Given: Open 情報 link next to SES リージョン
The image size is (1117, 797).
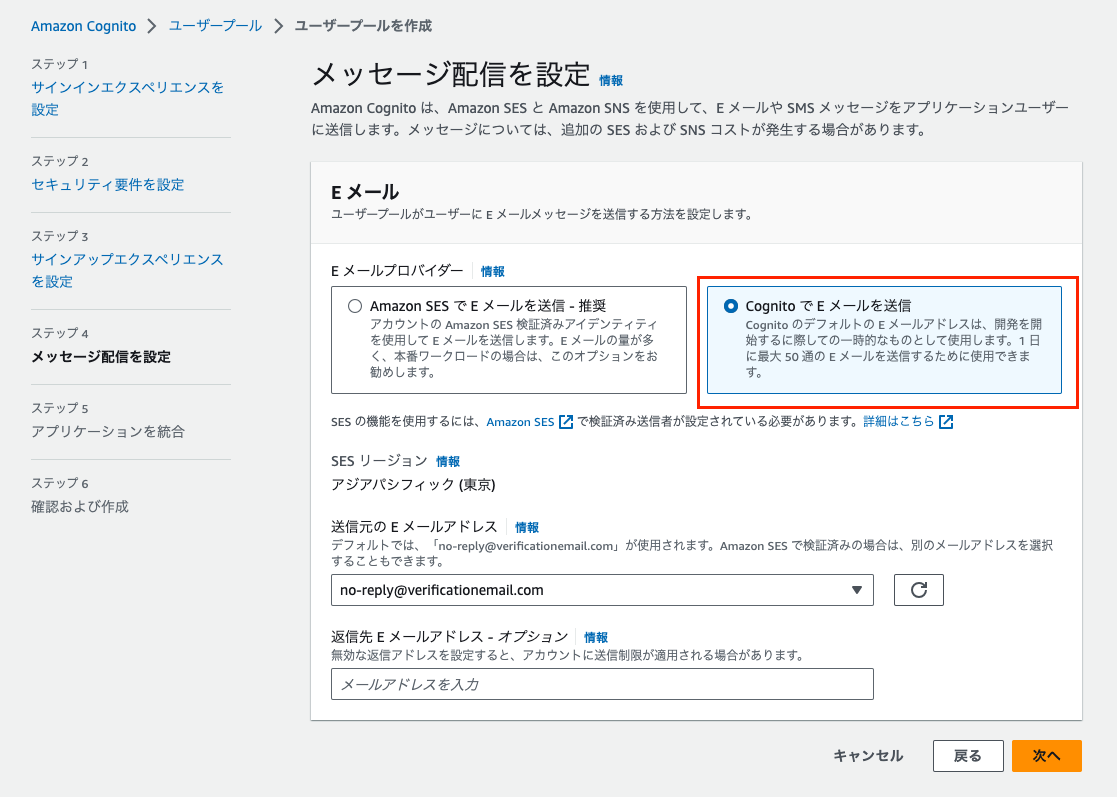Looking at the screenshot, I should pyautogui.click(x=447, y=462).
